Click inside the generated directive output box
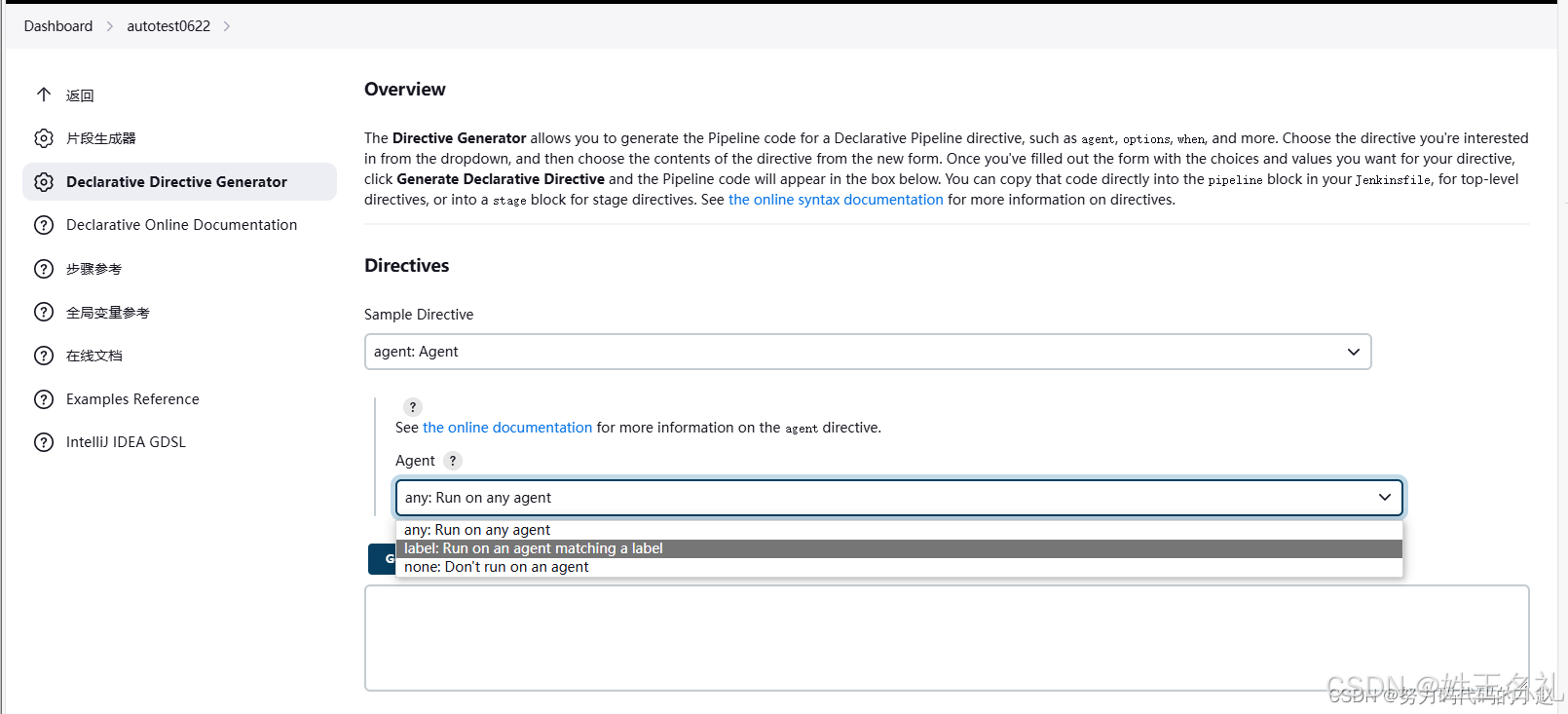The height and width of the screenshot is (714, 1568). (947, 638)
